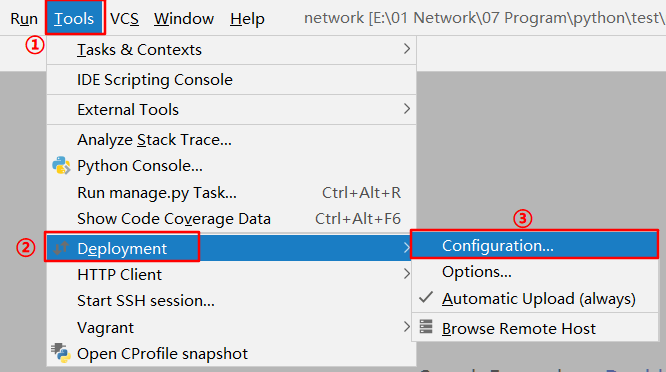The height and width of the screenshot is (372, 666).
Task: Click the CProfile snapshot icon
Action: (61, 353)
